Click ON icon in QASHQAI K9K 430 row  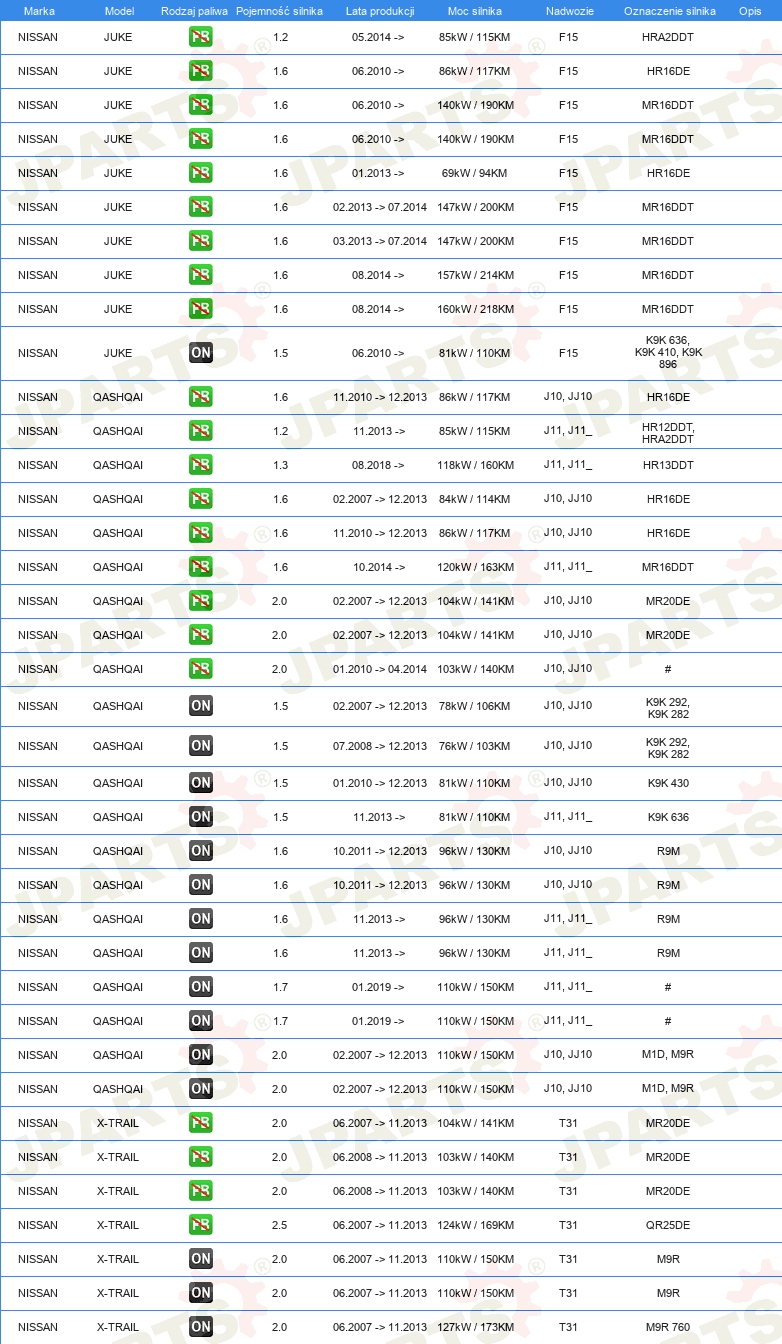pos(201,783)
